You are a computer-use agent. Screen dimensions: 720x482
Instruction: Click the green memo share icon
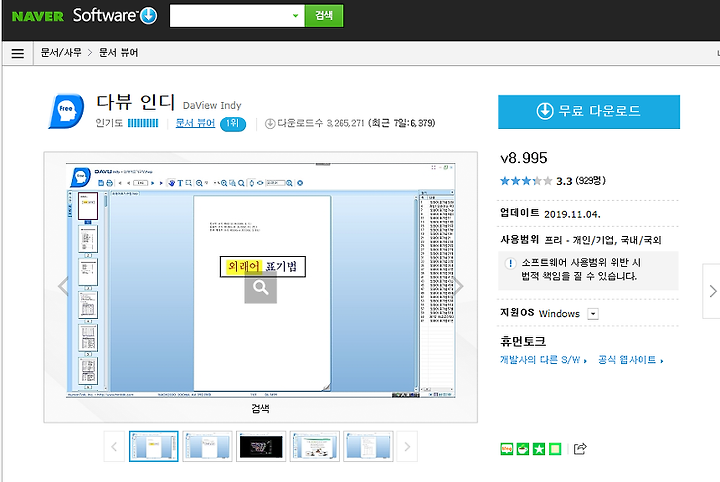click(x=555, y=448)
